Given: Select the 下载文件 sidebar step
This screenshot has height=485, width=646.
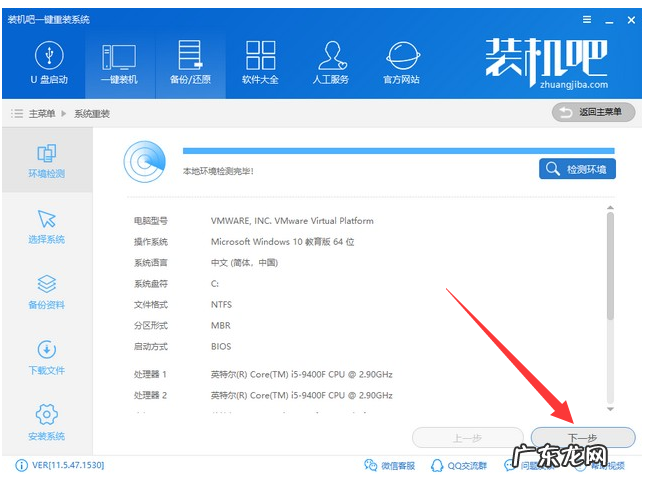Looking at the screenshot, I should point(47,358).
